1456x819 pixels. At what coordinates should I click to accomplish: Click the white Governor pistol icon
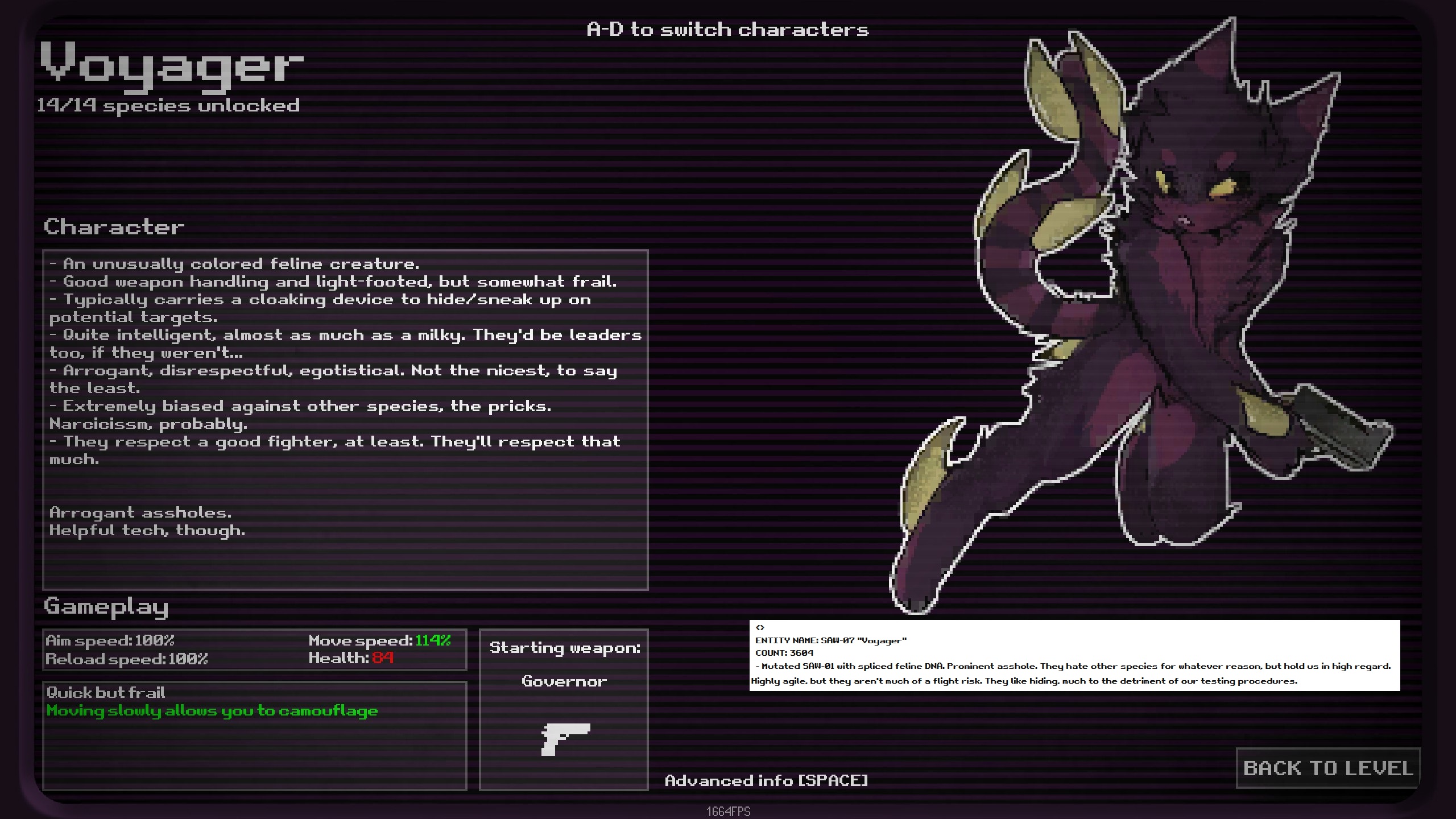(x=565, y=738)
